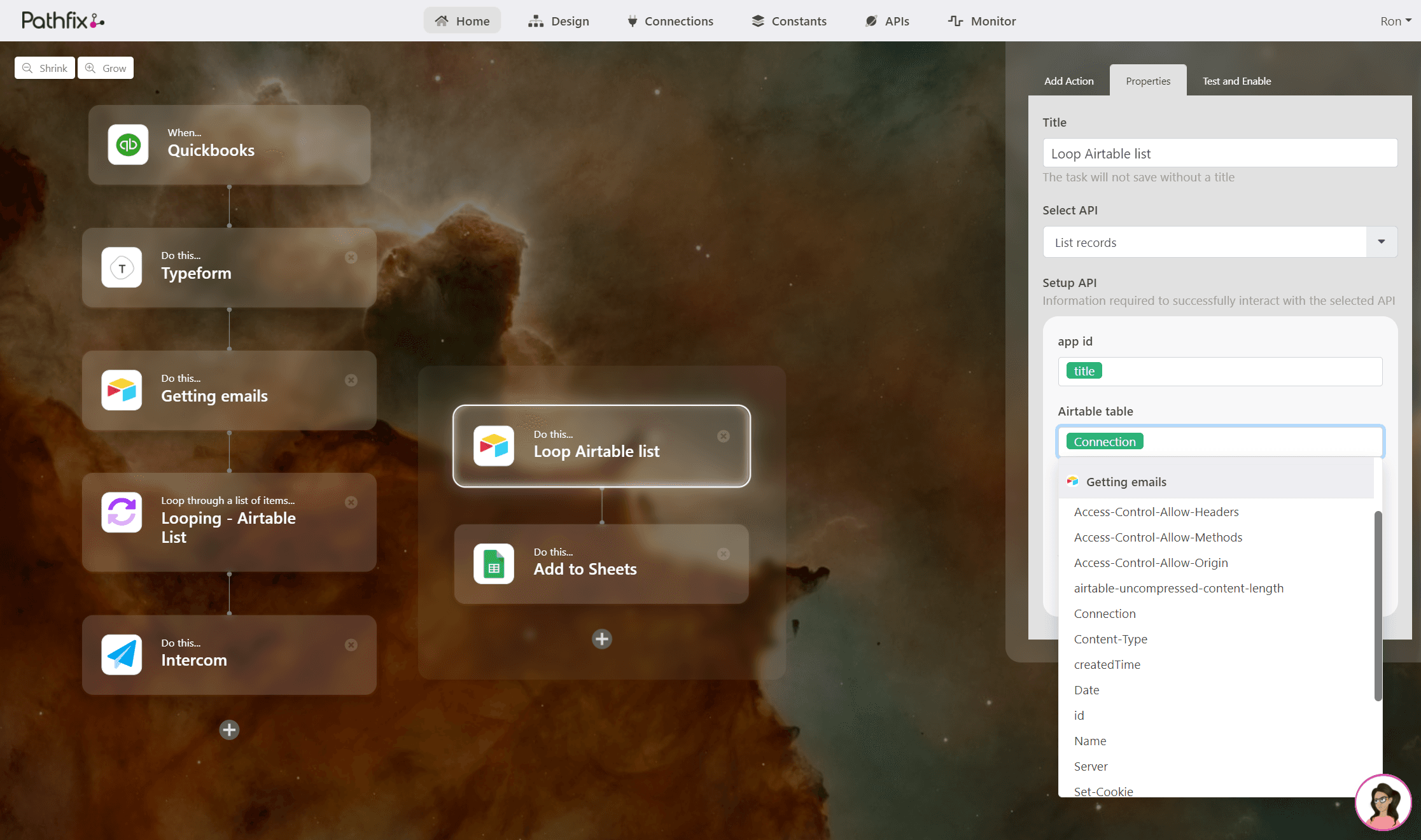Click the Design hierarchy icon in navigation
1421x840 pixels.
point(535,20)
